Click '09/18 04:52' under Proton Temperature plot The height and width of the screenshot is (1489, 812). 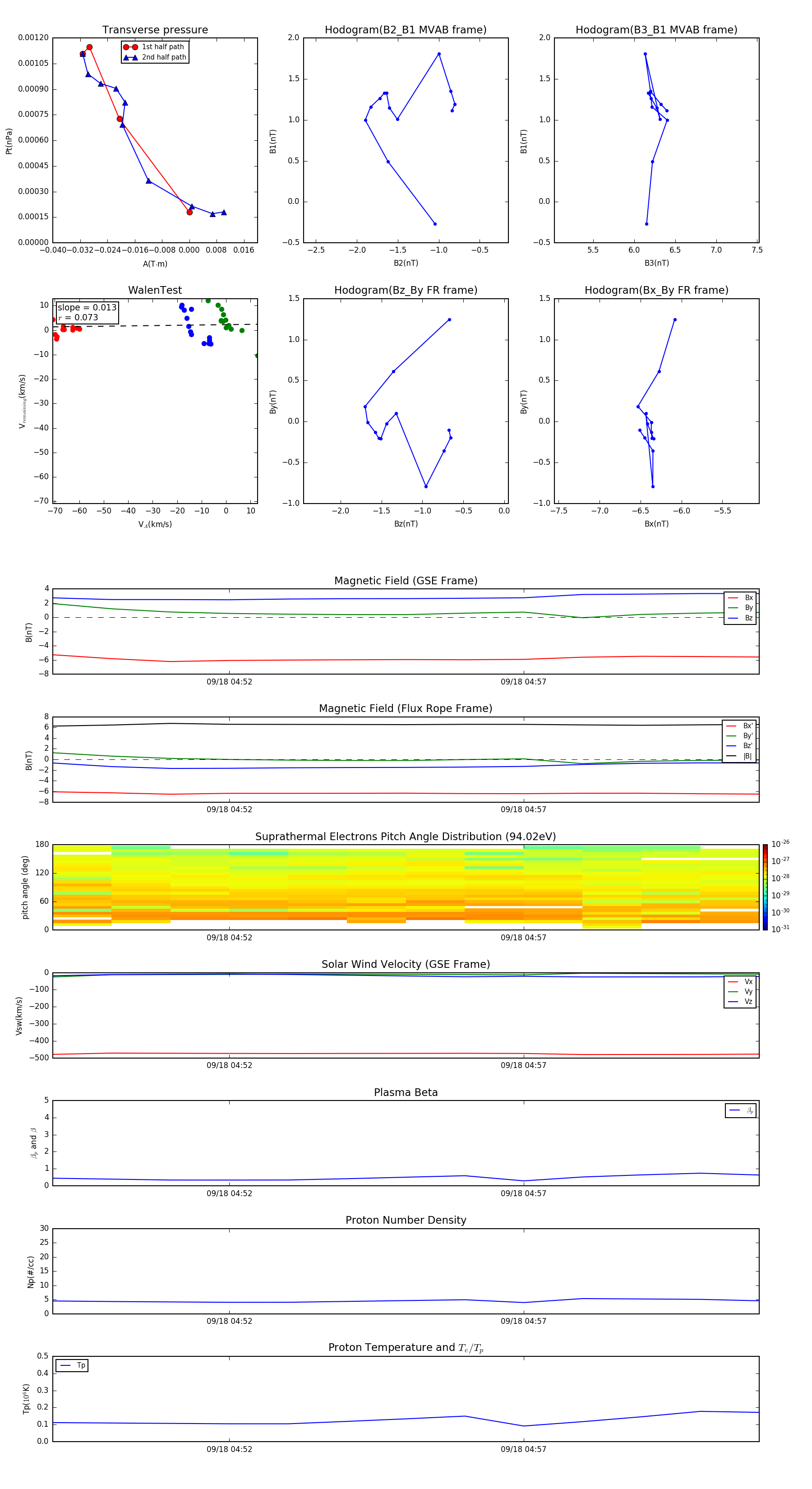pyautogui.click(x=230, y=1449)
